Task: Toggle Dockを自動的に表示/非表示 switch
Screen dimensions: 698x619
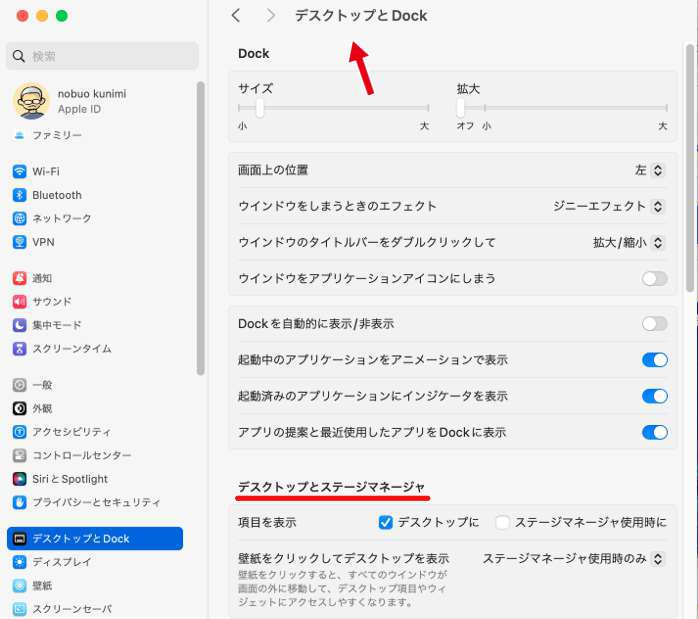Action: (x=654, y=324)
